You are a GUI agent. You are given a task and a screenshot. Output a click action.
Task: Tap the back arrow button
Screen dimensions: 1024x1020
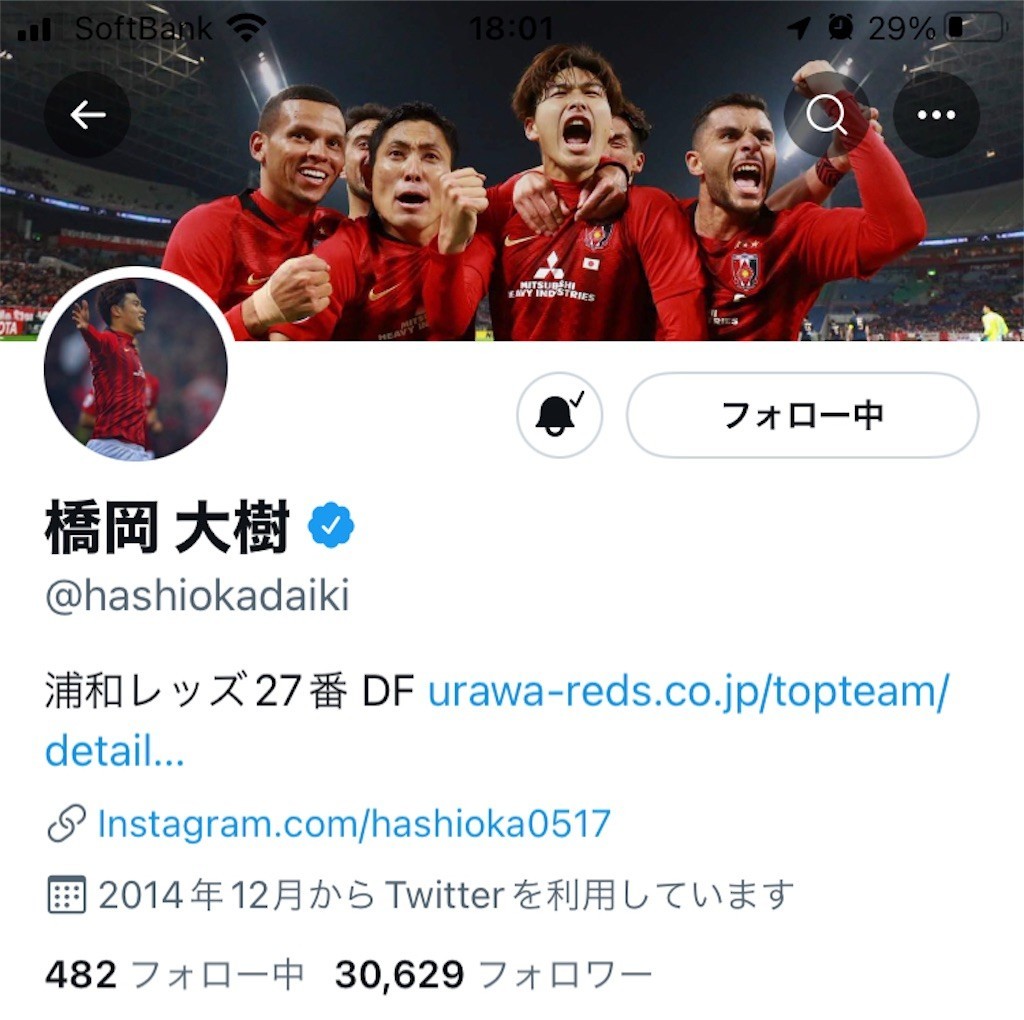87,115
